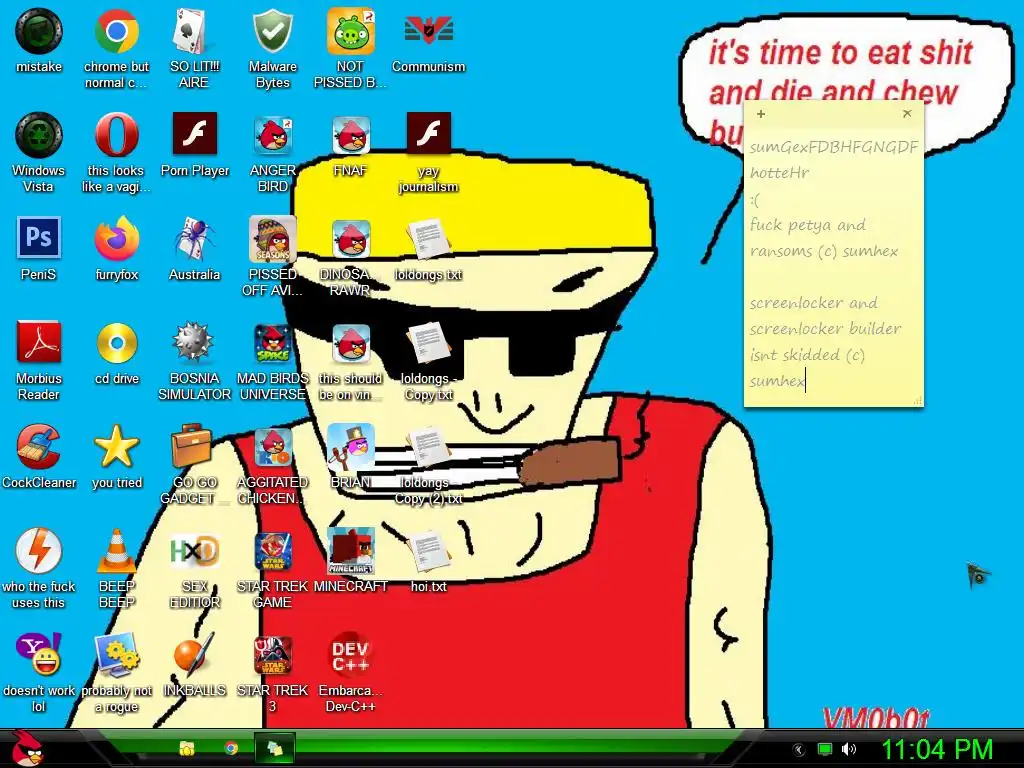Show hidden tray icons arrow
1024x768 pixels.
798,750
